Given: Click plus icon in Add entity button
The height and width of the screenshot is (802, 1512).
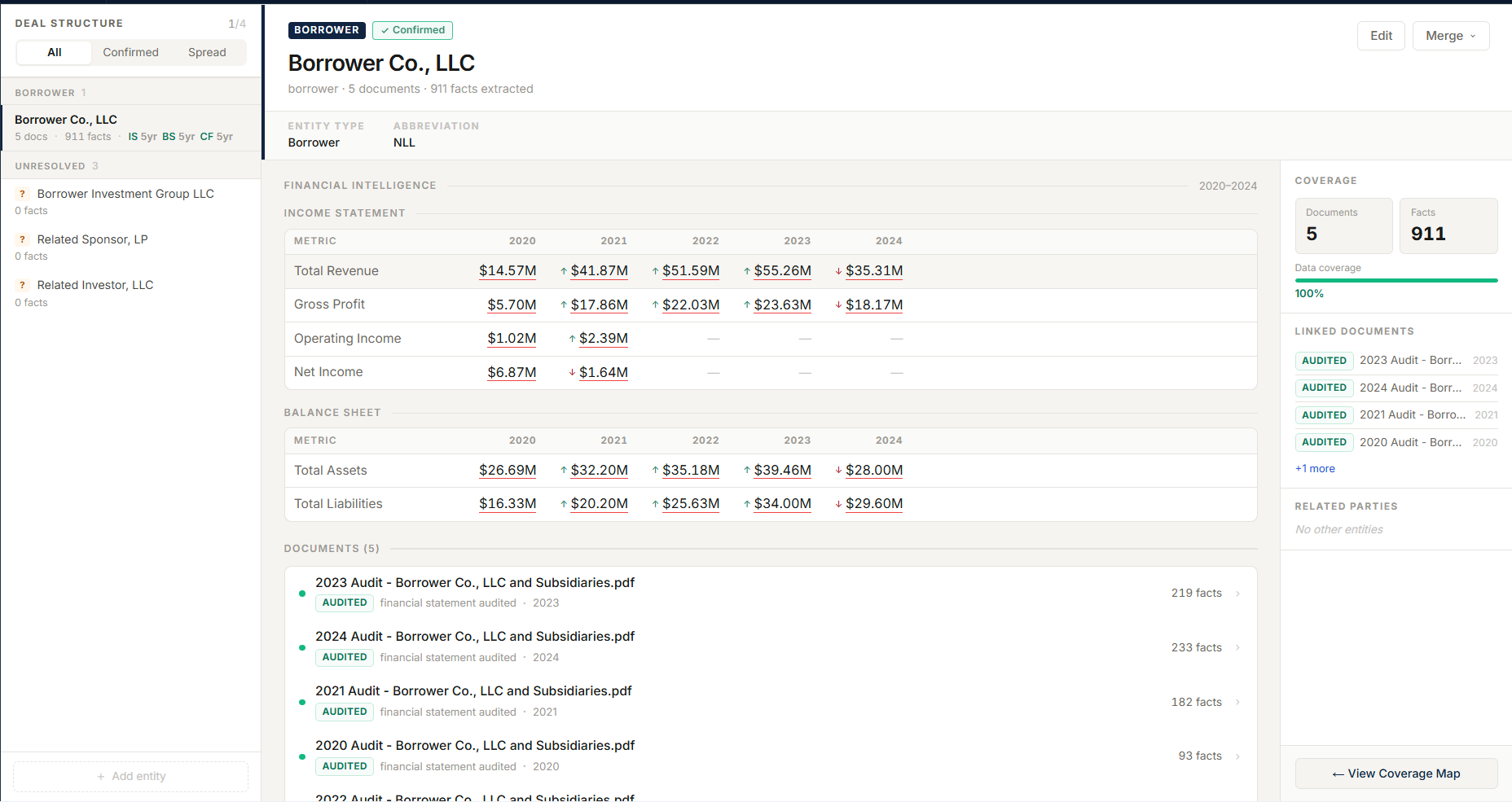Looking at the screenshot, I should (101, 777).
